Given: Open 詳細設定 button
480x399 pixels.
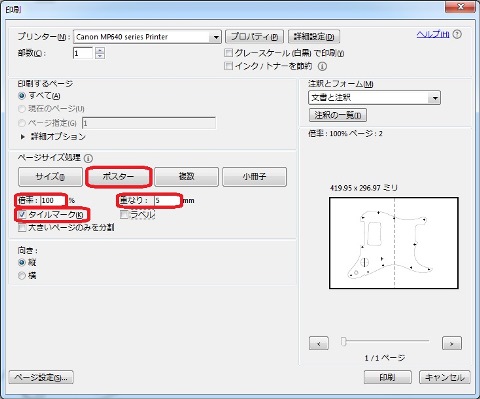Looking at the screenshot, I should [314, 37].
